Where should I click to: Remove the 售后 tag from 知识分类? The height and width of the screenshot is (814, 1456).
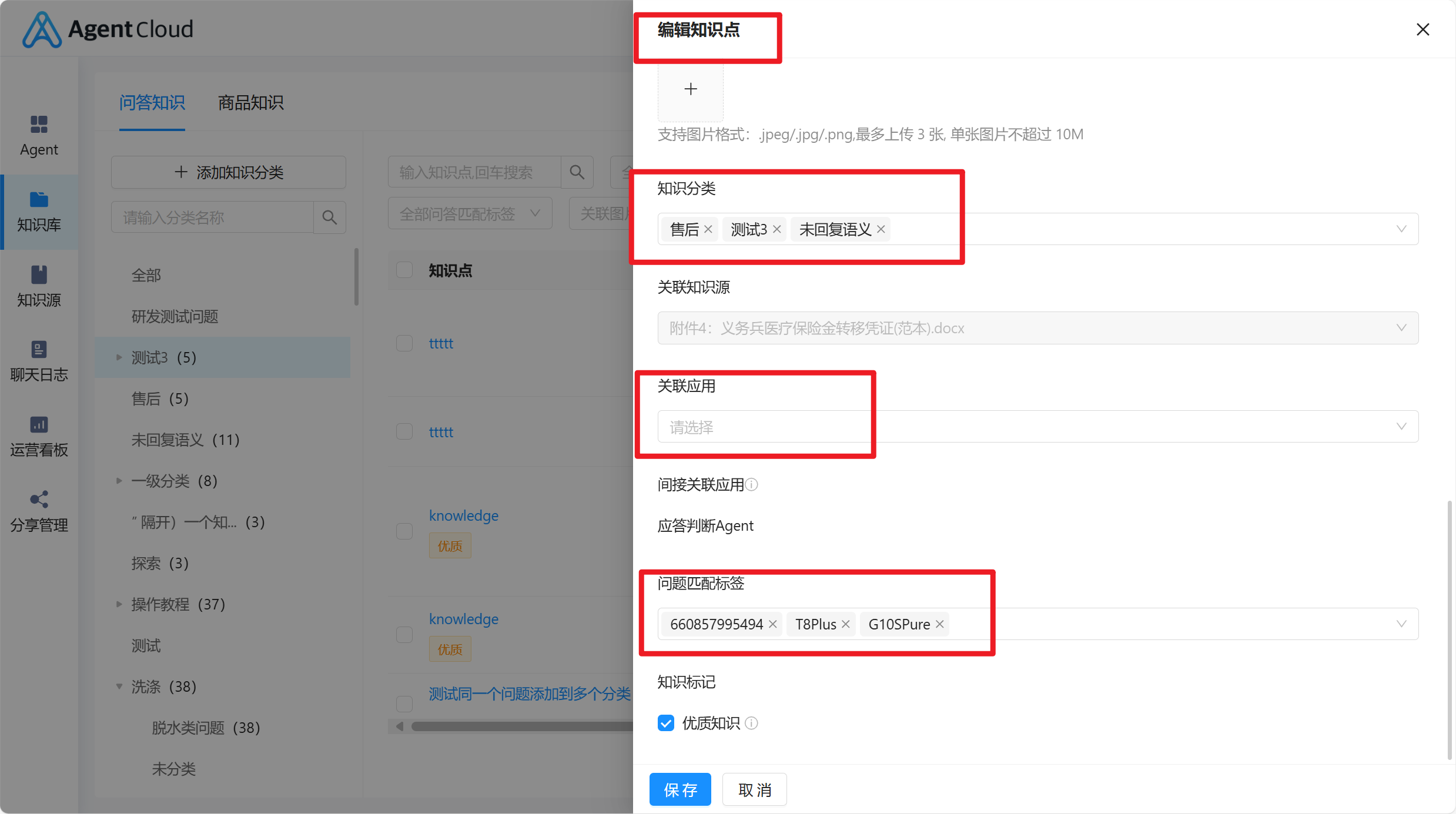(708, 229)
